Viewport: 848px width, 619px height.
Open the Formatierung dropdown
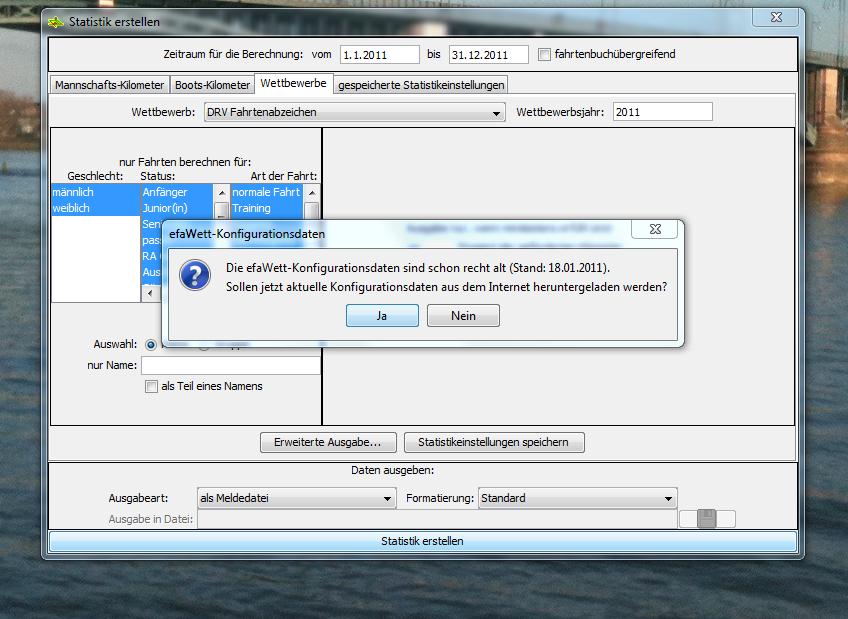point(668,498)
